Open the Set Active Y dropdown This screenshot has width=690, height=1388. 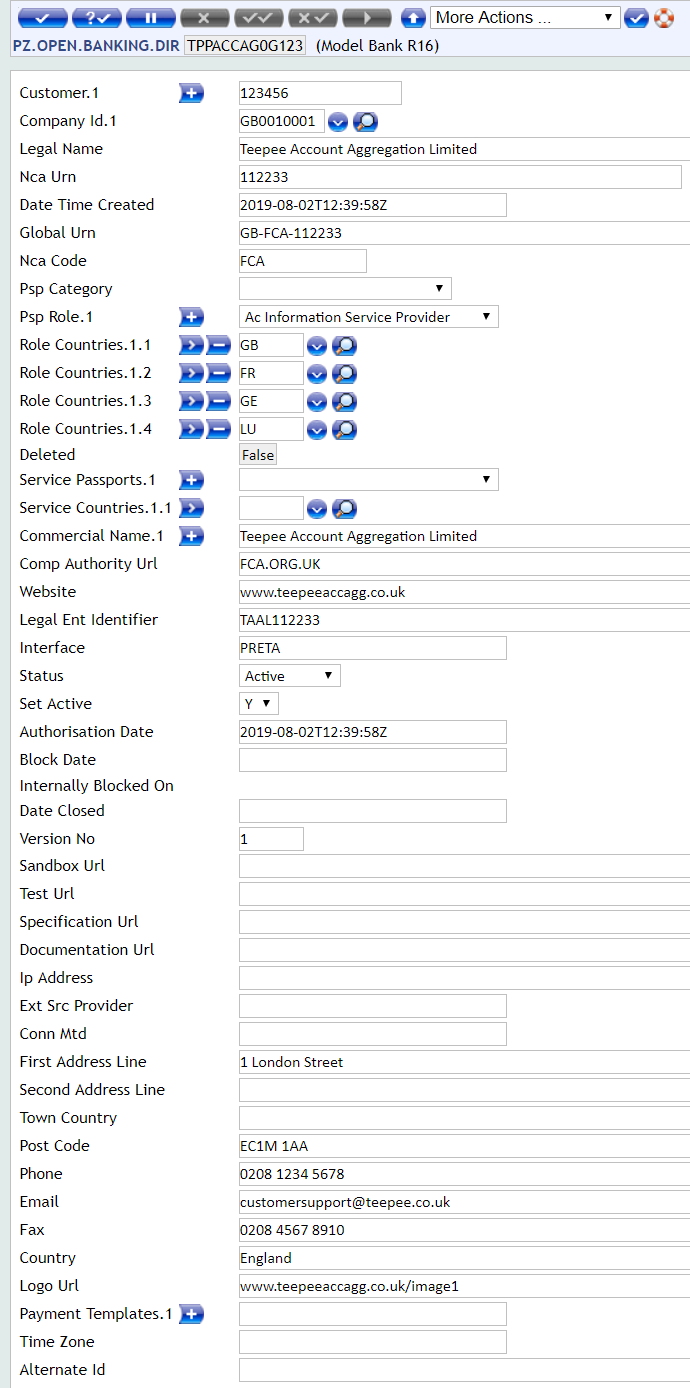(259, 704)
